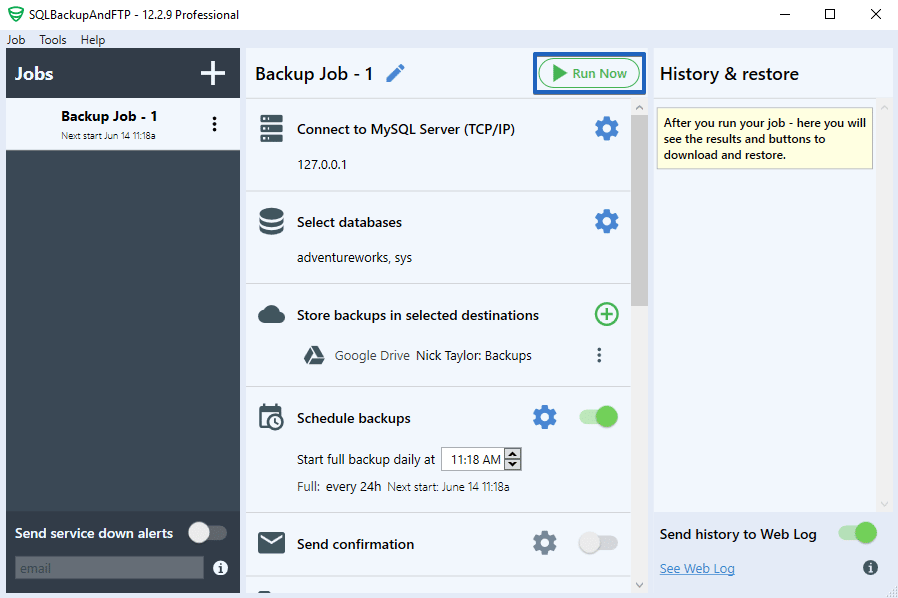Open Schedule backups settings gear
The width and height of the screenshot is (898, 598).
pos(545,417)
